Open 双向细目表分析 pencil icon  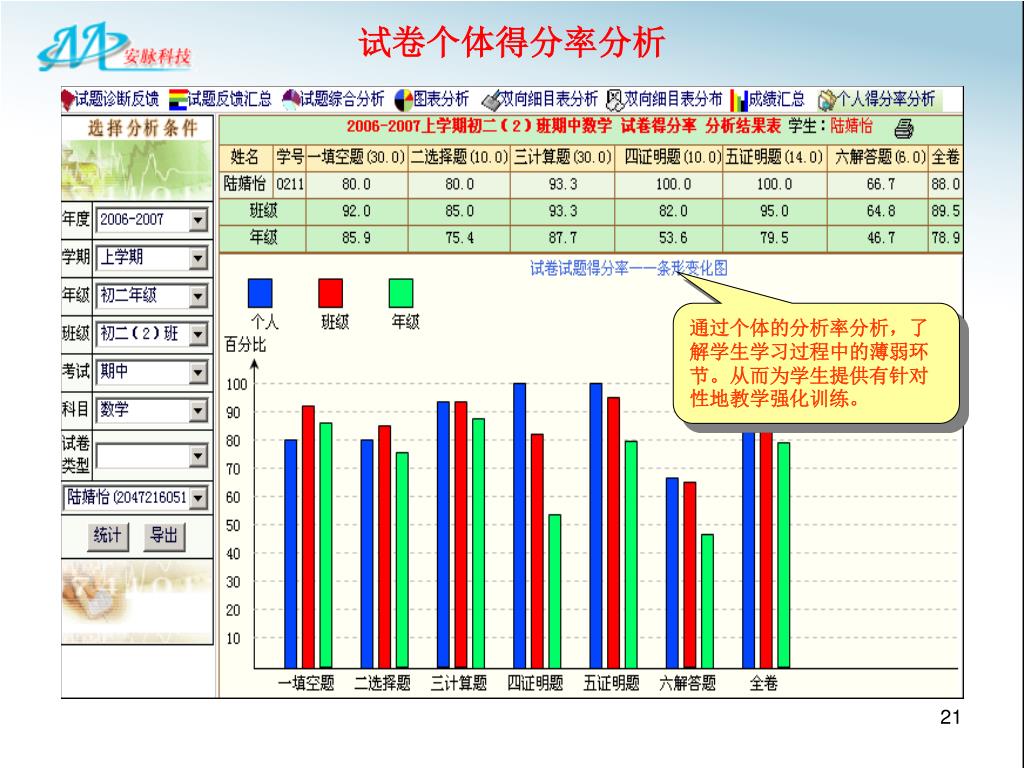491,99
